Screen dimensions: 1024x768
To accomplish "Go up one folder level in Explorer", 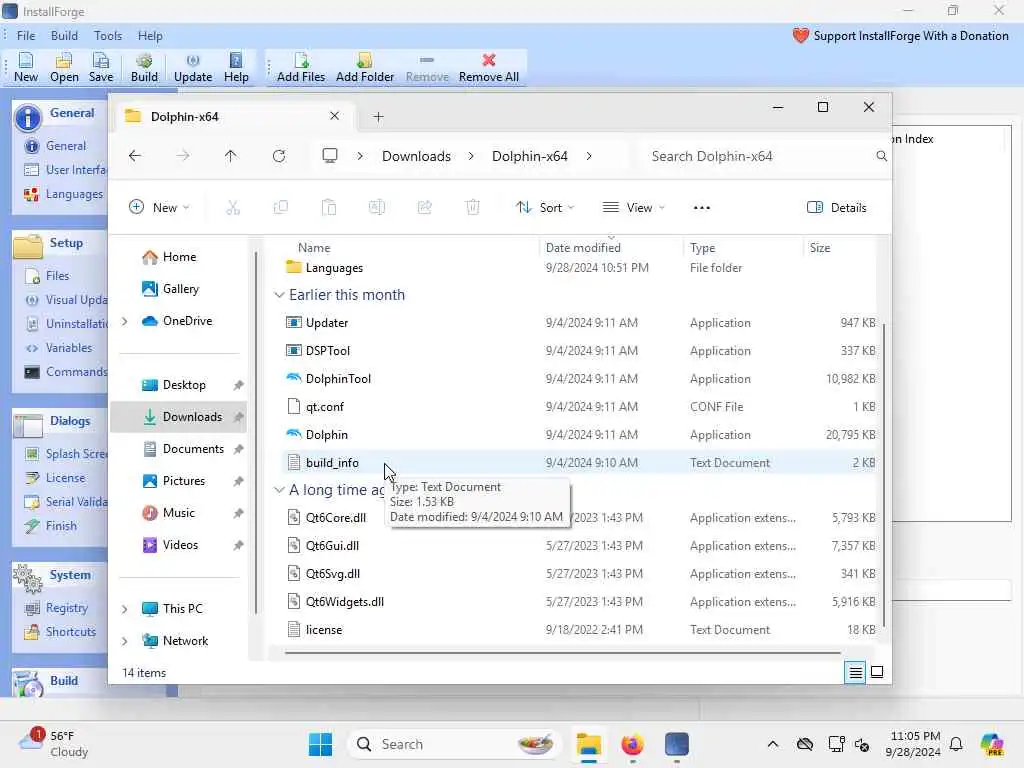I will point(231,156).
